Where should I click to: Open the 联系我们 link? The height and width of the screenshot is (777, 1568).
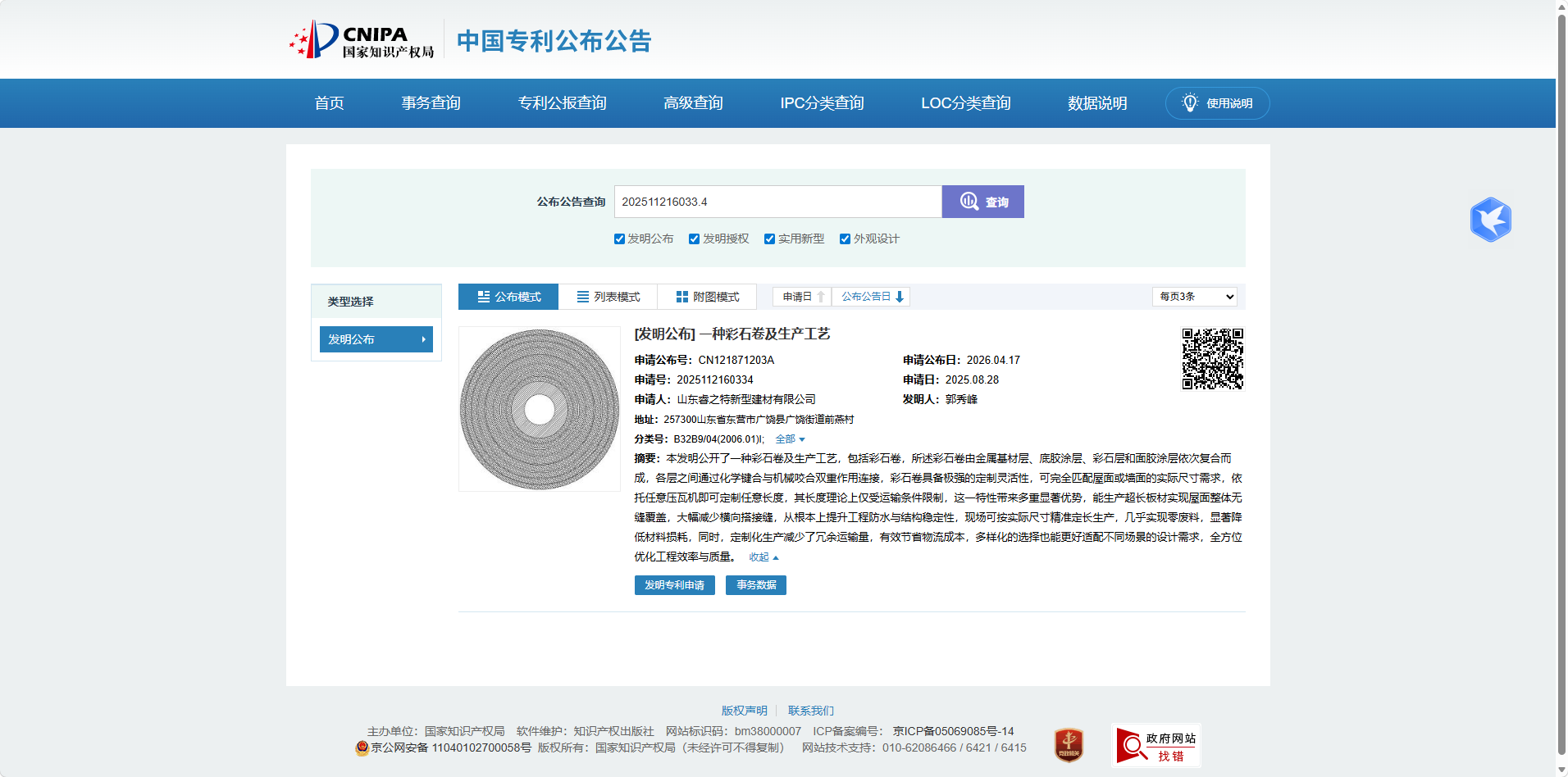pos(810,711)
